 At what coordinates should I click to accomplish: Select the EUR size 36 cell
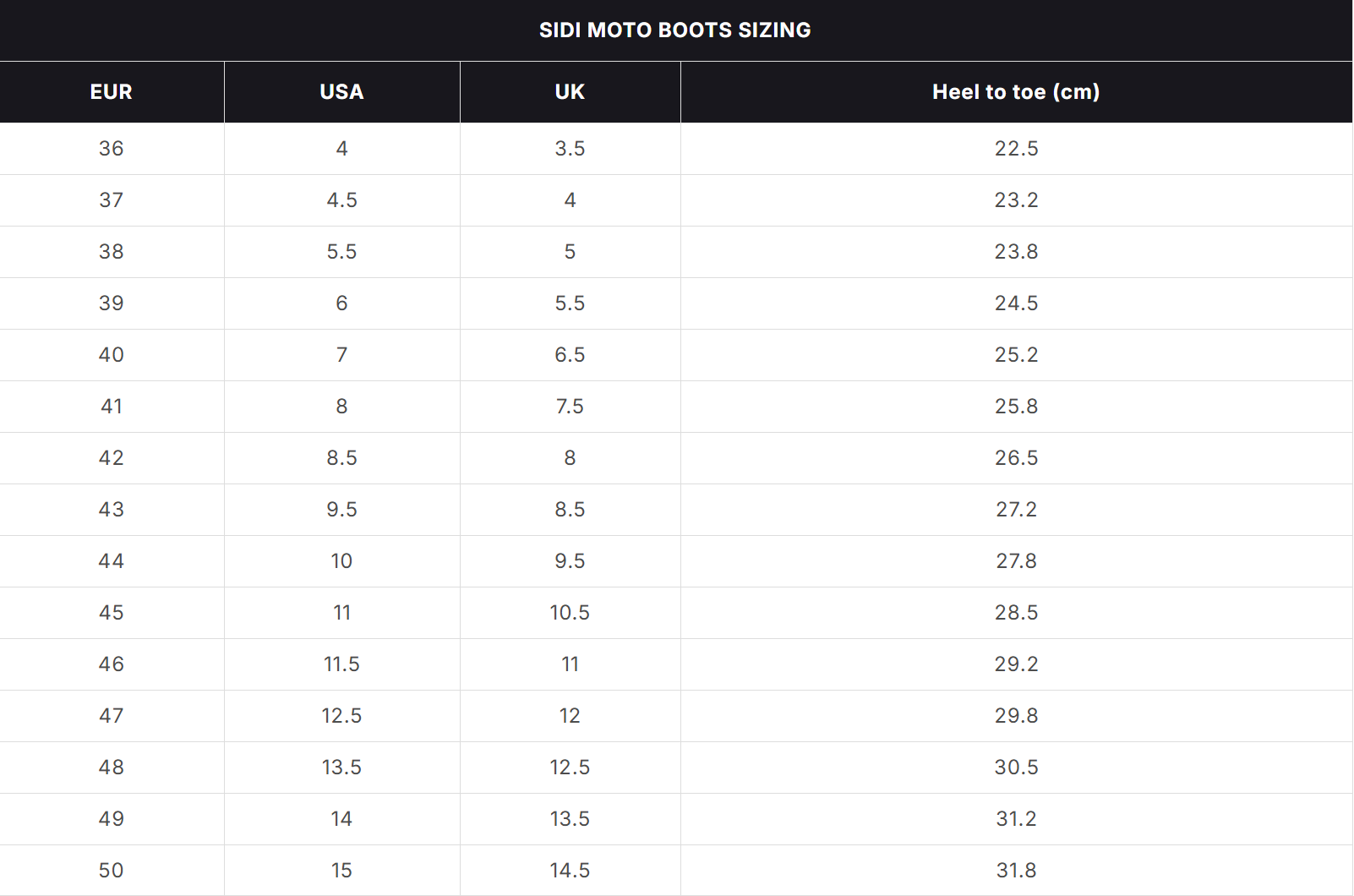(x=112, y=149)
